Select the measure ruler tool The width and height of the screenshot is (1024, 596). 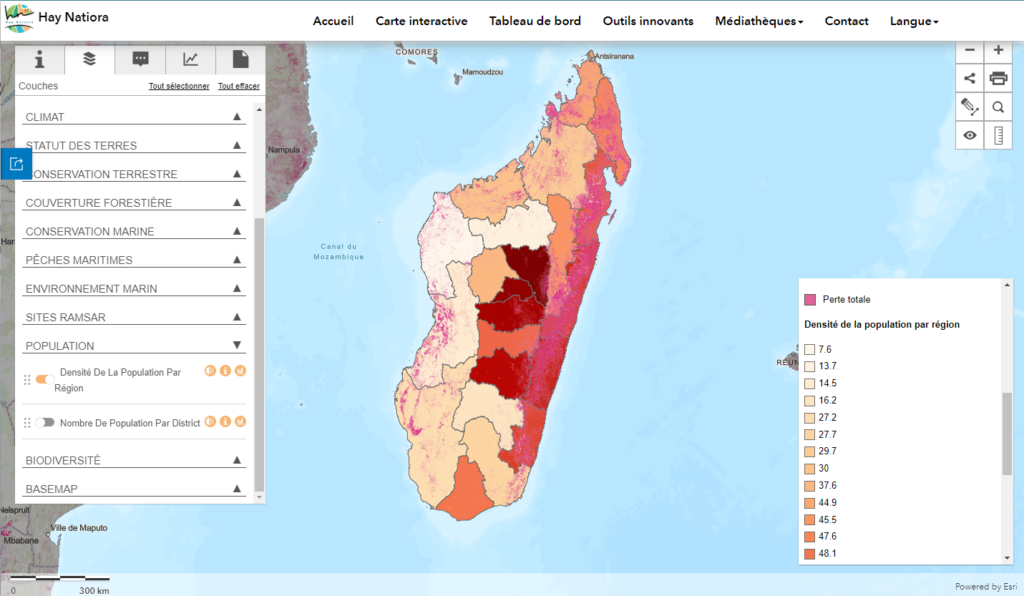tap(997, 135)
